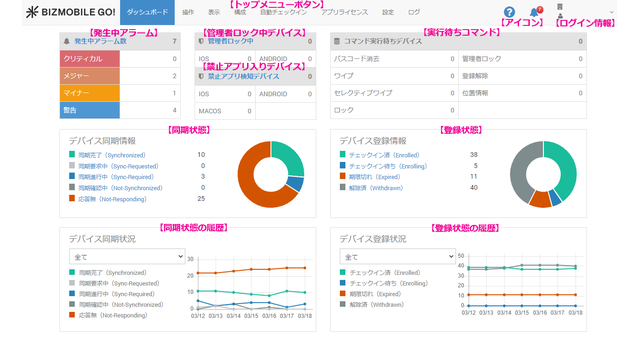
Task: Open 同期完了 (Synchronized) link in デバイス同期情報
Action: click(112, 155)
